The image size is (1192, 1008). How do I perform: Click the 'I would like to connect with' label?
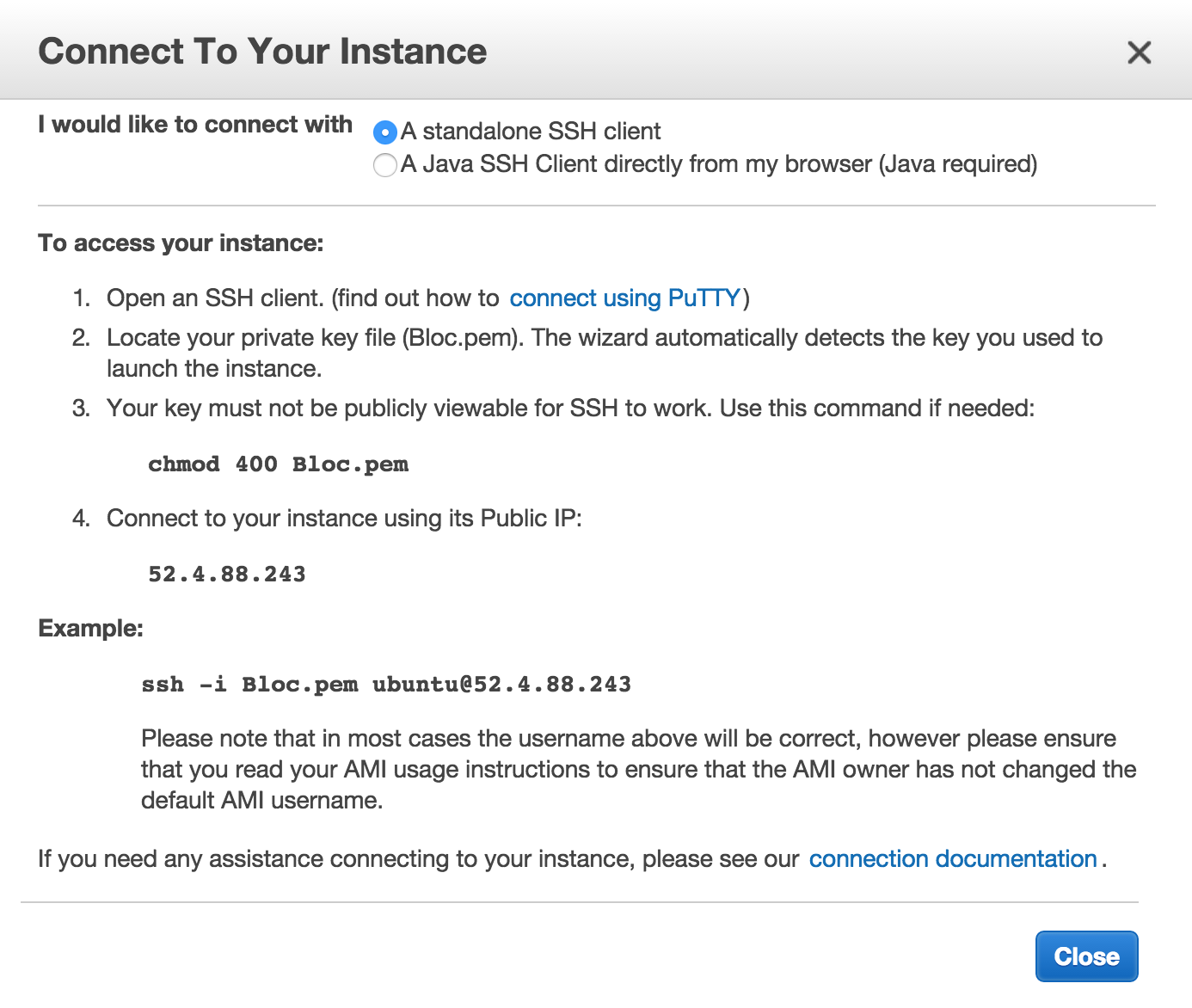[x=195, y=125]
